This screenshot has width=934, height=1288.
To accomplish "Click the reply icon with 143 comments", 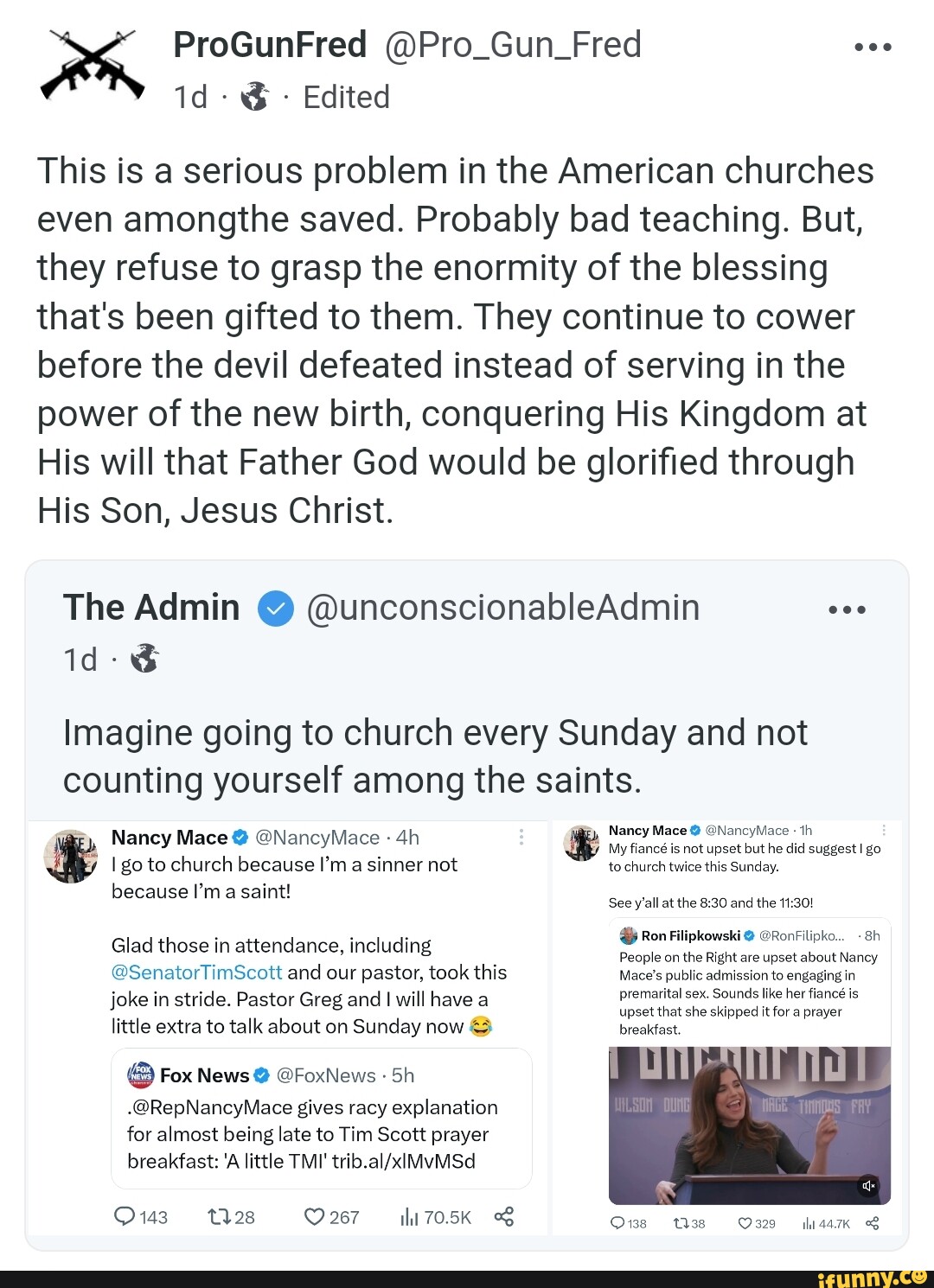I will [125, 1217].
